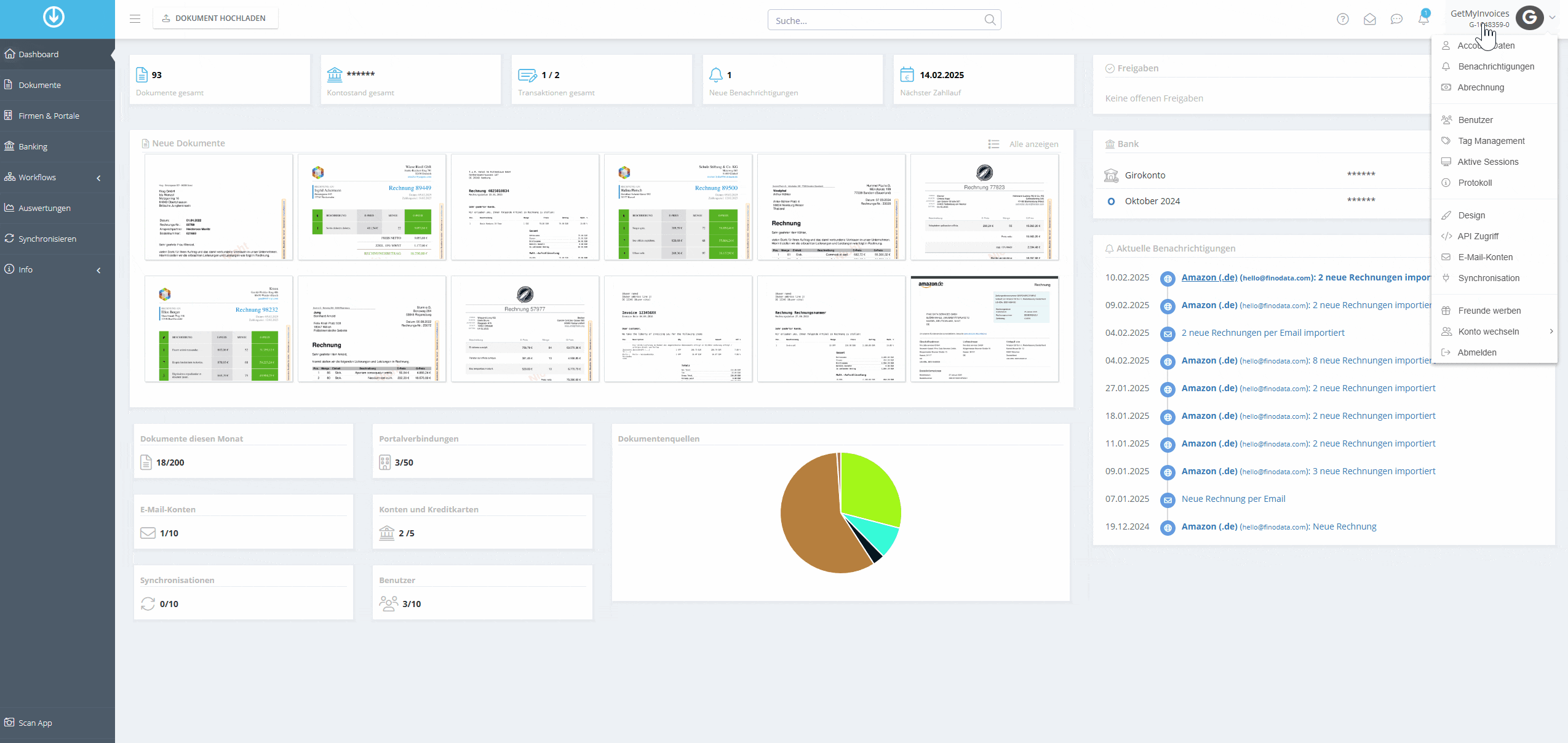Open the amazon.de invoice thumbnail
Screen dimensions: 1568x743
pos(984,329)
